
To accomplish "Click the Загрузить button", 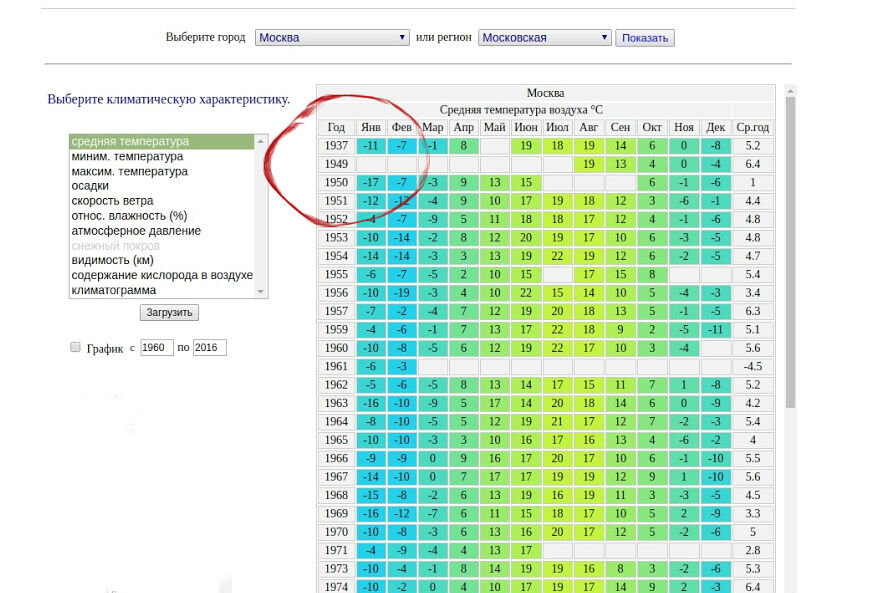I will pyautogui.click(x=169, y=312).
